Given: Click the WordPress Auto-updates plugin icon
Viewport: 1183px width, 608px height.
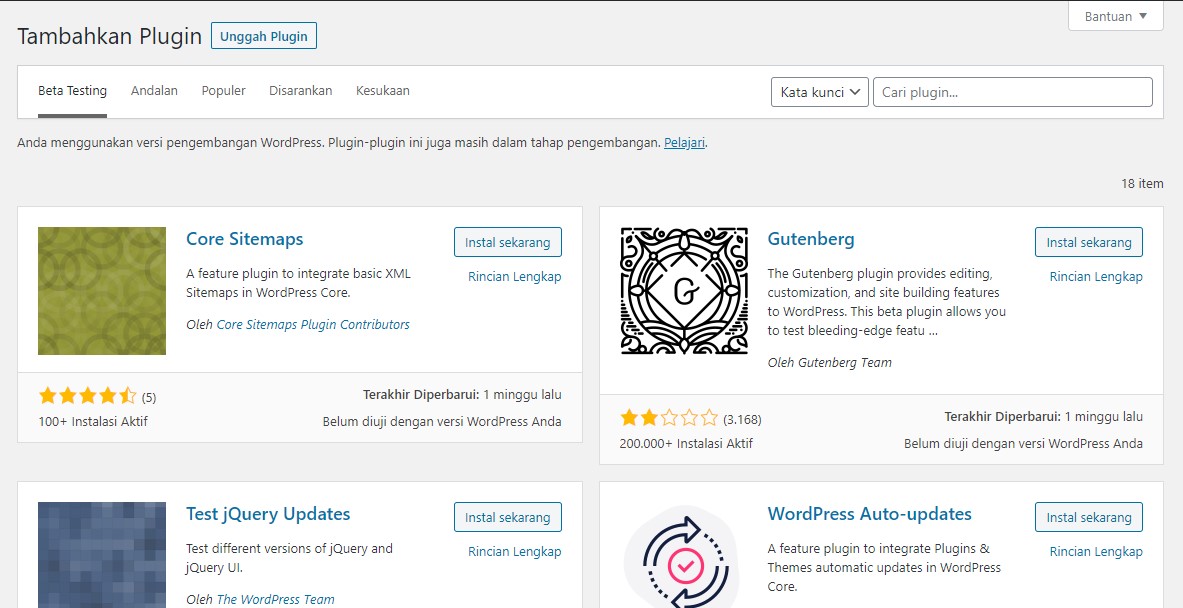Looking at the screenshot, I should click(684, 555).
